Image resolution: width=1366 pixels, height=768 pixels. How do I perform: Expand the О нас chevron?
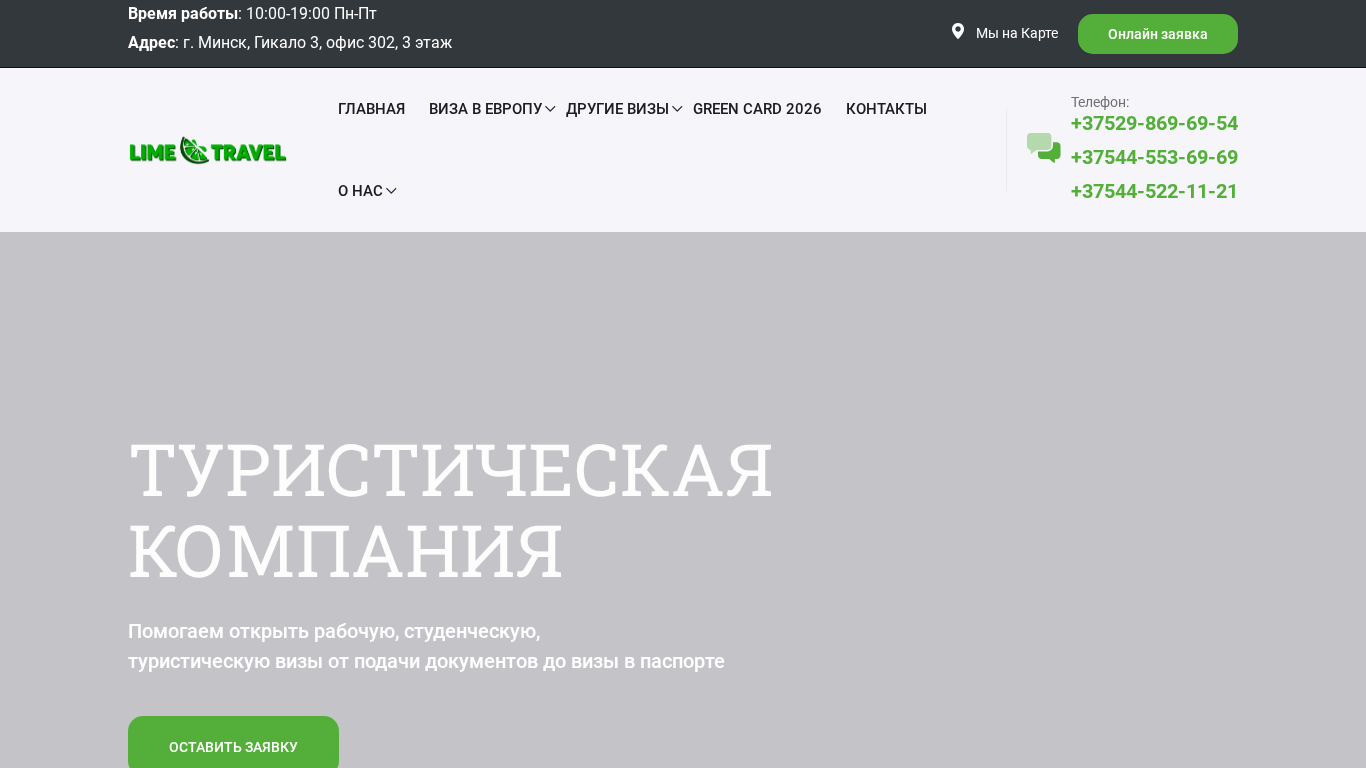391,191
